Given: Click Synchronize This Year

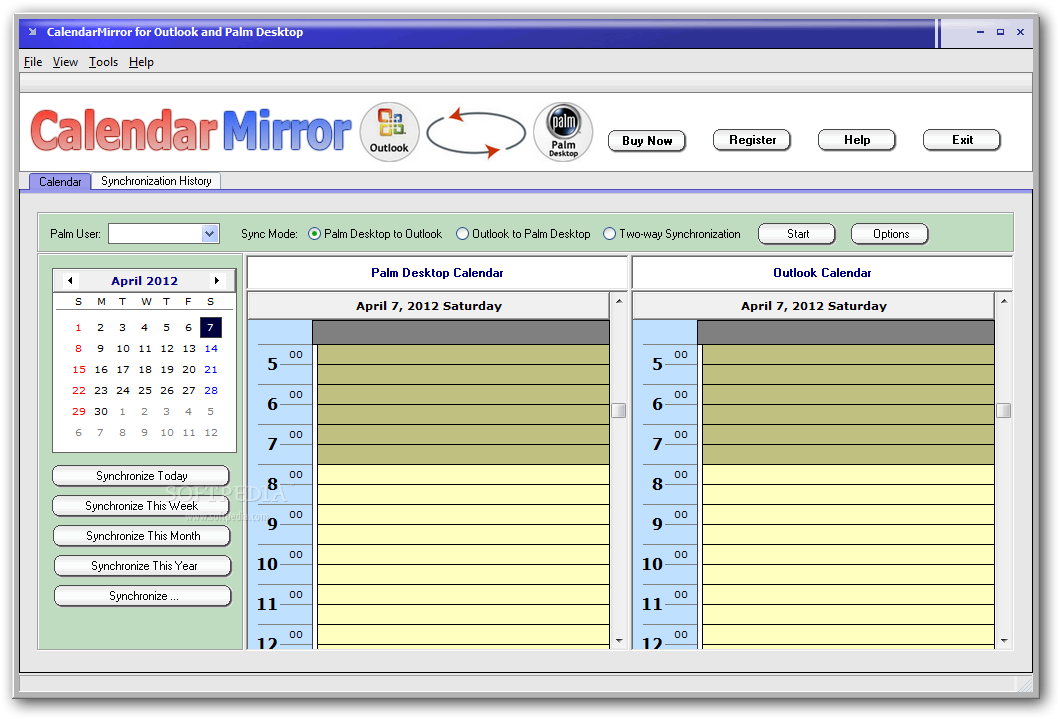Looking at the screenshot, I should pos(143,566).
